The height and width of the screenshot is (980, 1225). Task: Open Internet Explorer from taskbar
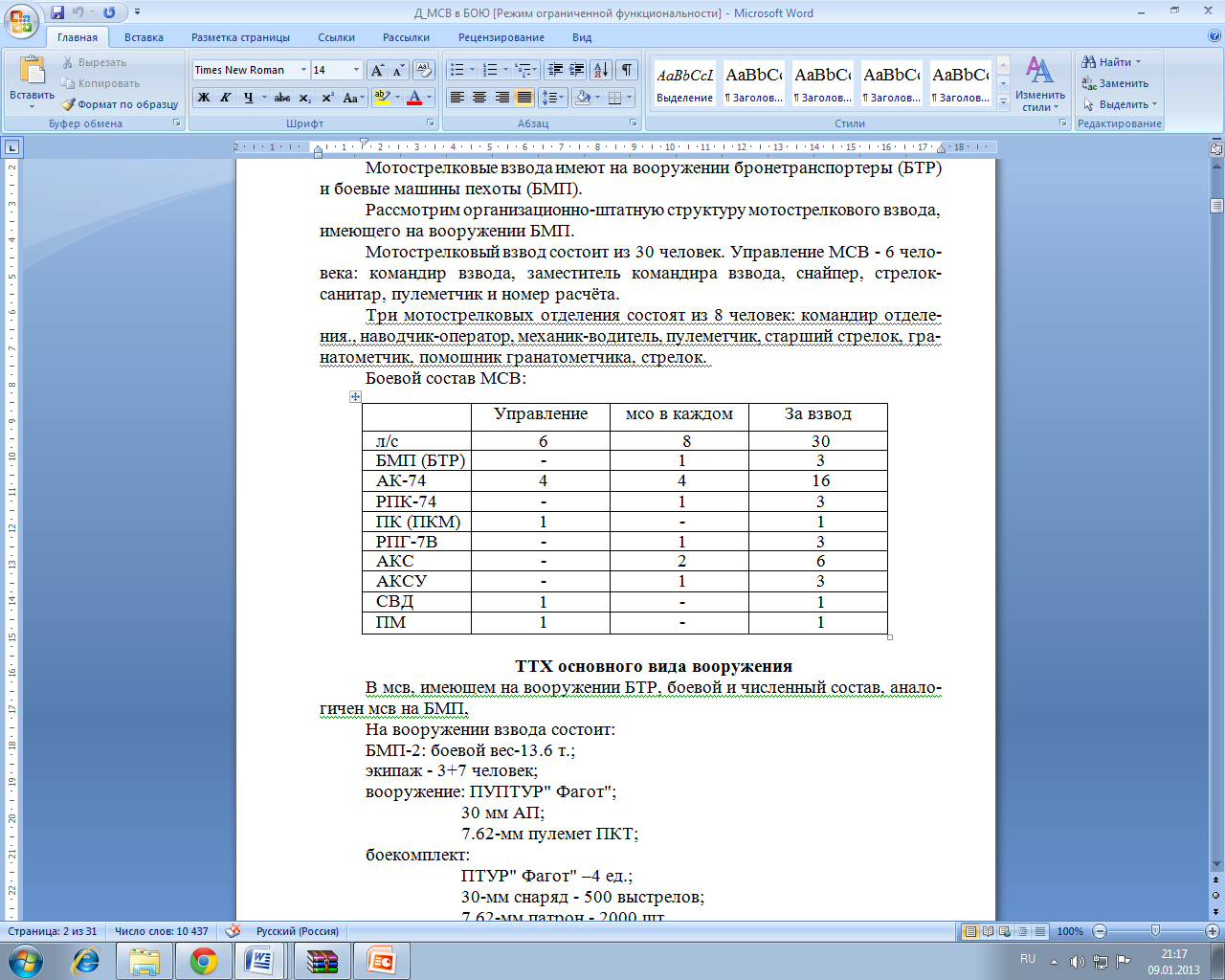point(85,961)
